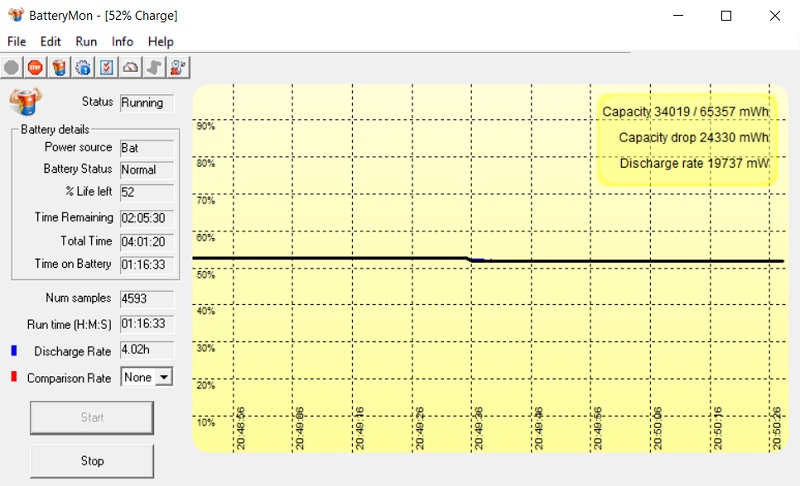
Task: Click the Num samples field 4593
Action: (x=147, y=299)
